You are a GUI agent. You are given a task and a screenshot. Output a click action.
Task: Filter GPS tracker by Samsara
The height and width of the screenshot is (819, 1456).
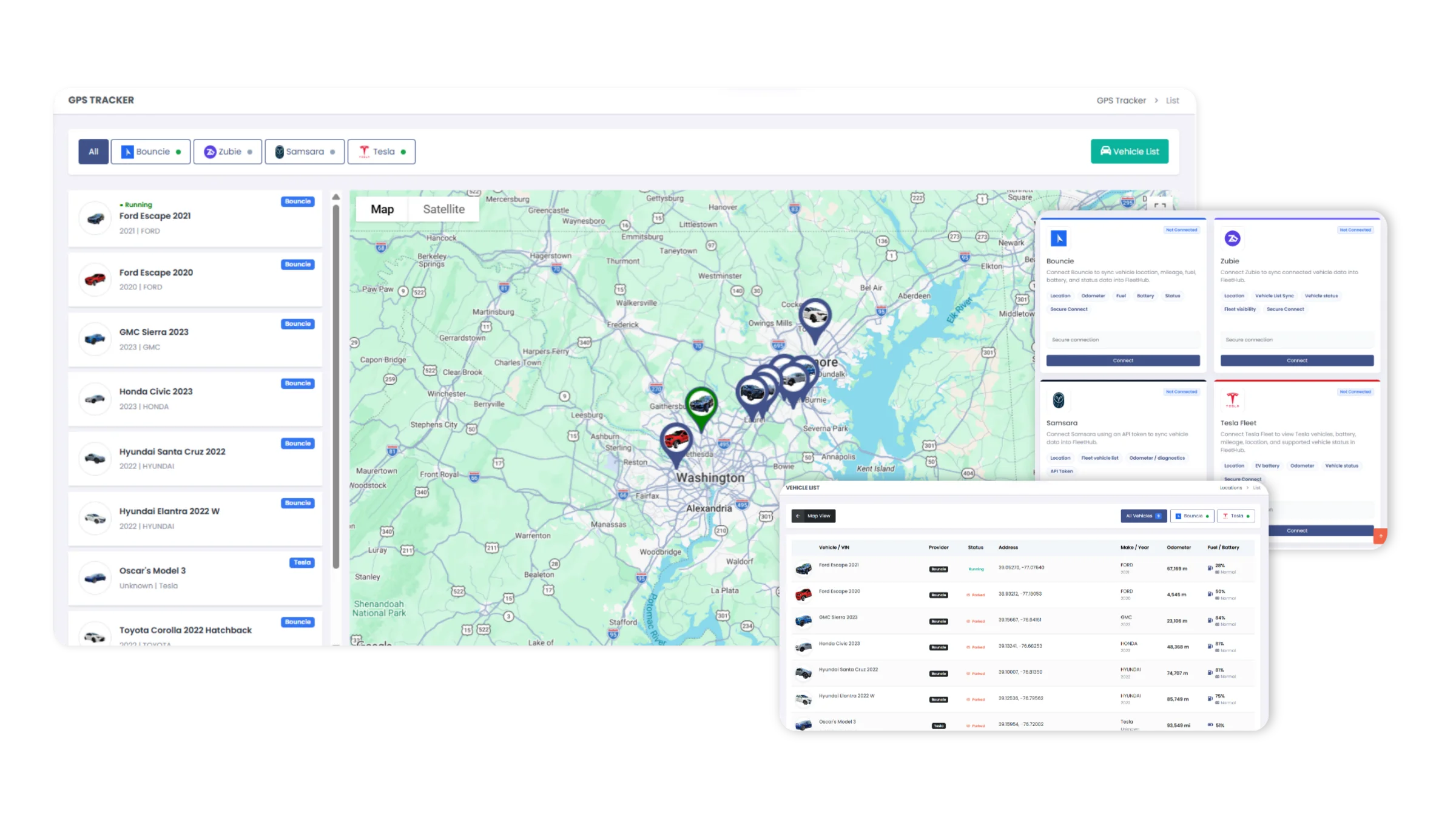tap(305, 152)
